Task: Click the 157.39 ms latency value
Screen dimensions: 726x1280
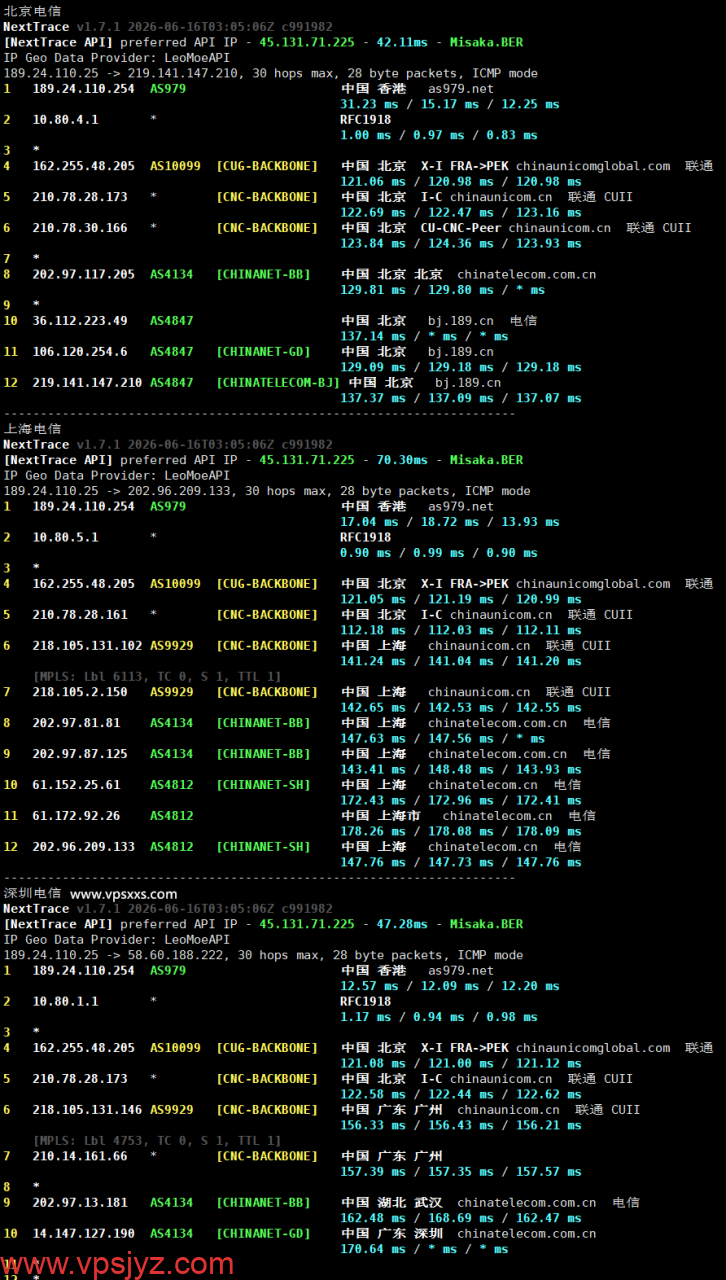Action: click(373, 1172)
